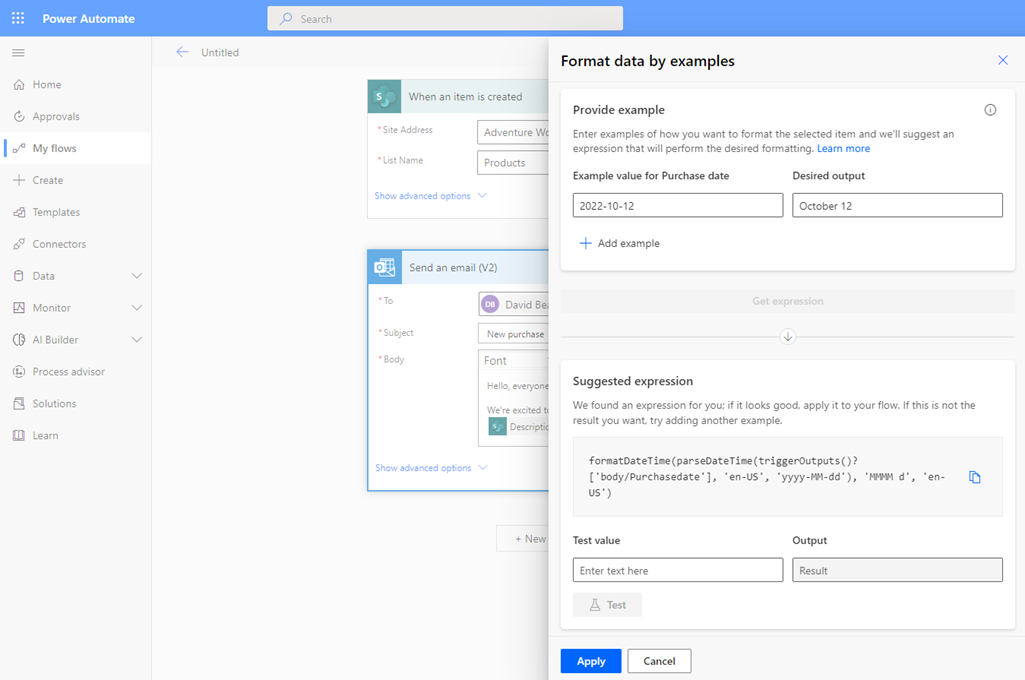Screen dimensions: 1025x680
Task: Open My flows in the sidebar
Action: tap(54, 148)
